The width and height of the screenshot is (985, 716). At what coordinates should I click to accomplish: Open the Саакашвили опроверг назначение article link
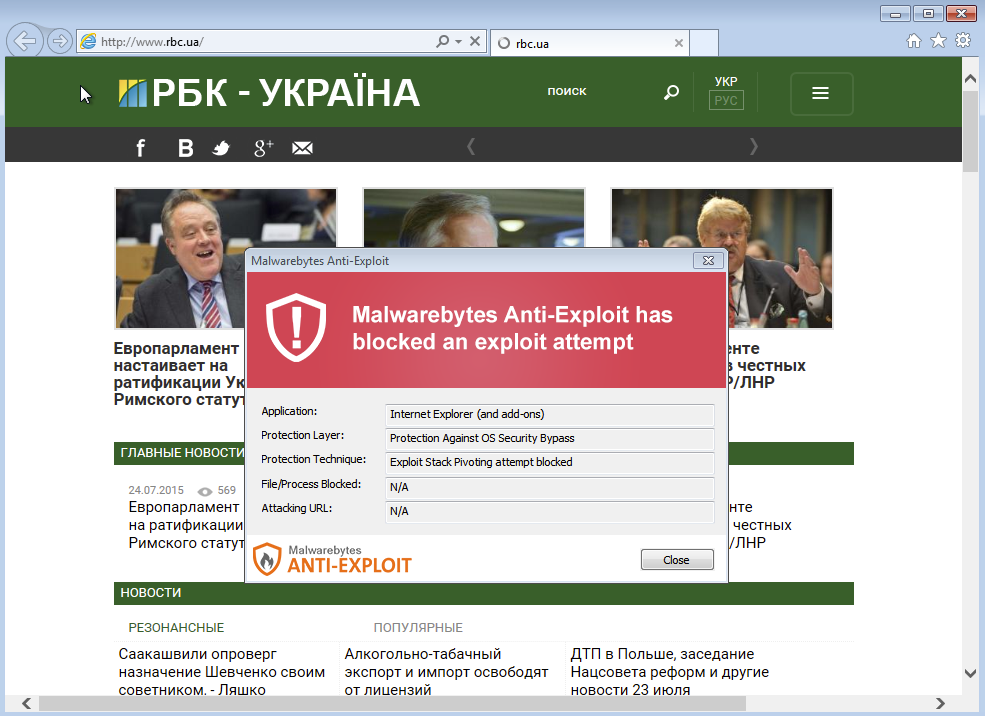pyautogui.click(x=221, y=671)
